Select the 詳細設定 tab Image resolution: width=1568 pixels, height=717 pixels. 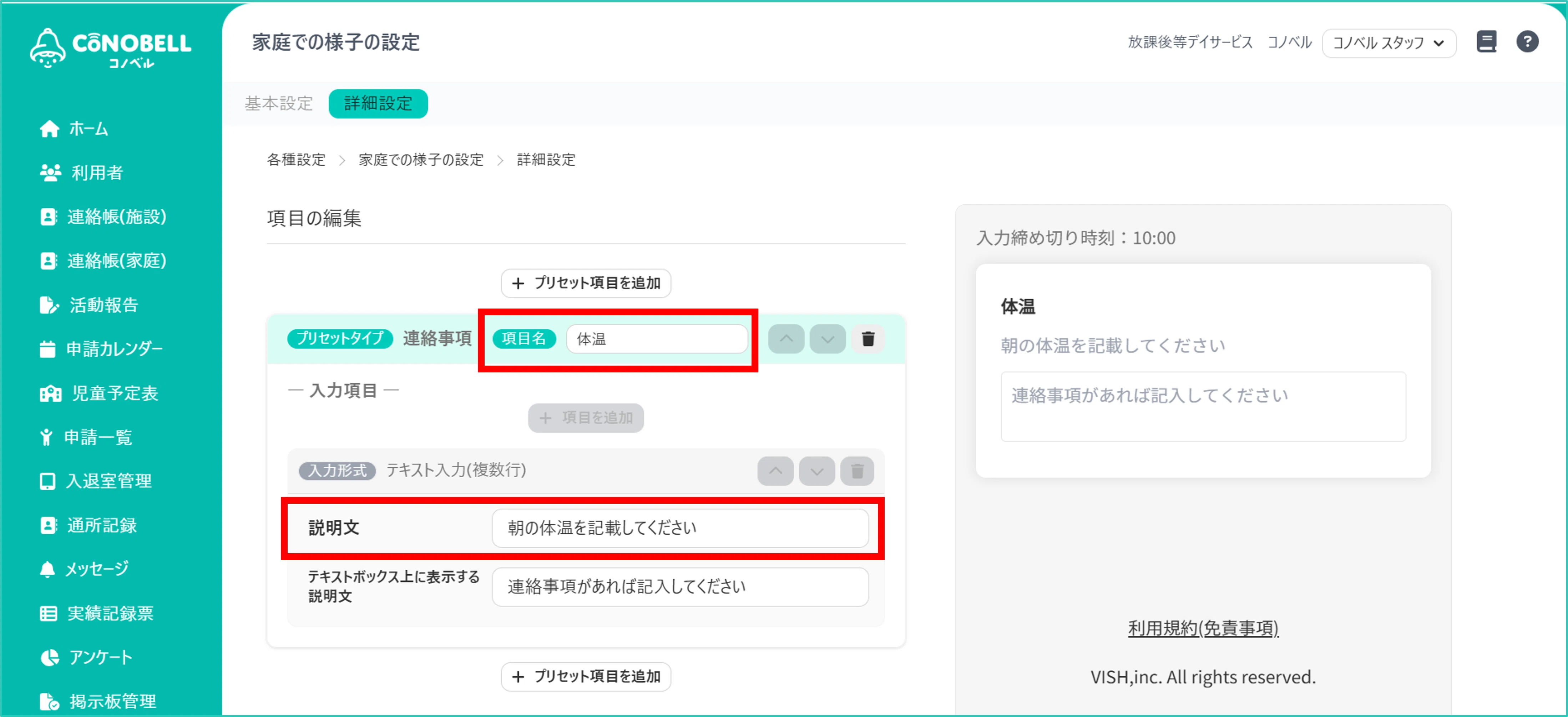coord(378,103)
